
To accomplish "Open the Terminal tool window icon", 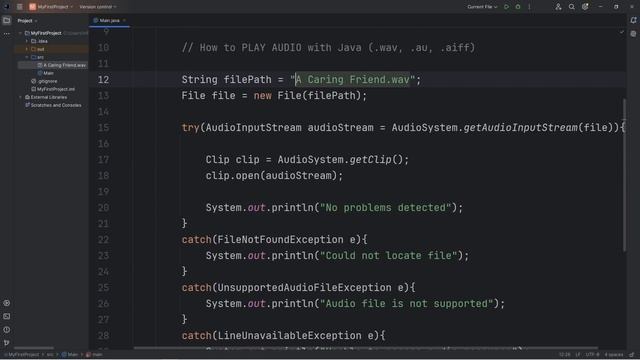I will 7,316.
